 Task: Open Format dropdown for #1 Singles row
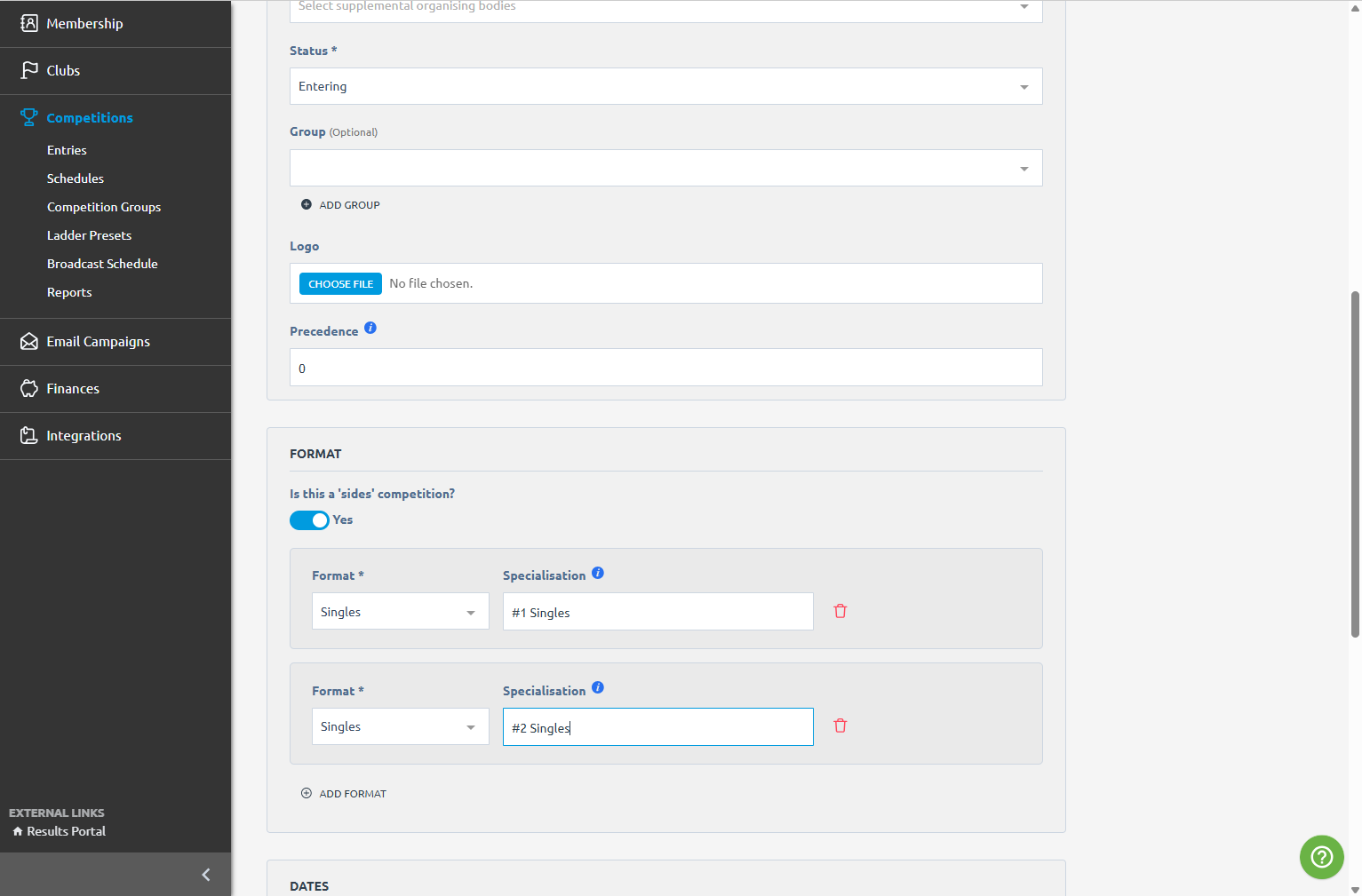click(401, 611)
